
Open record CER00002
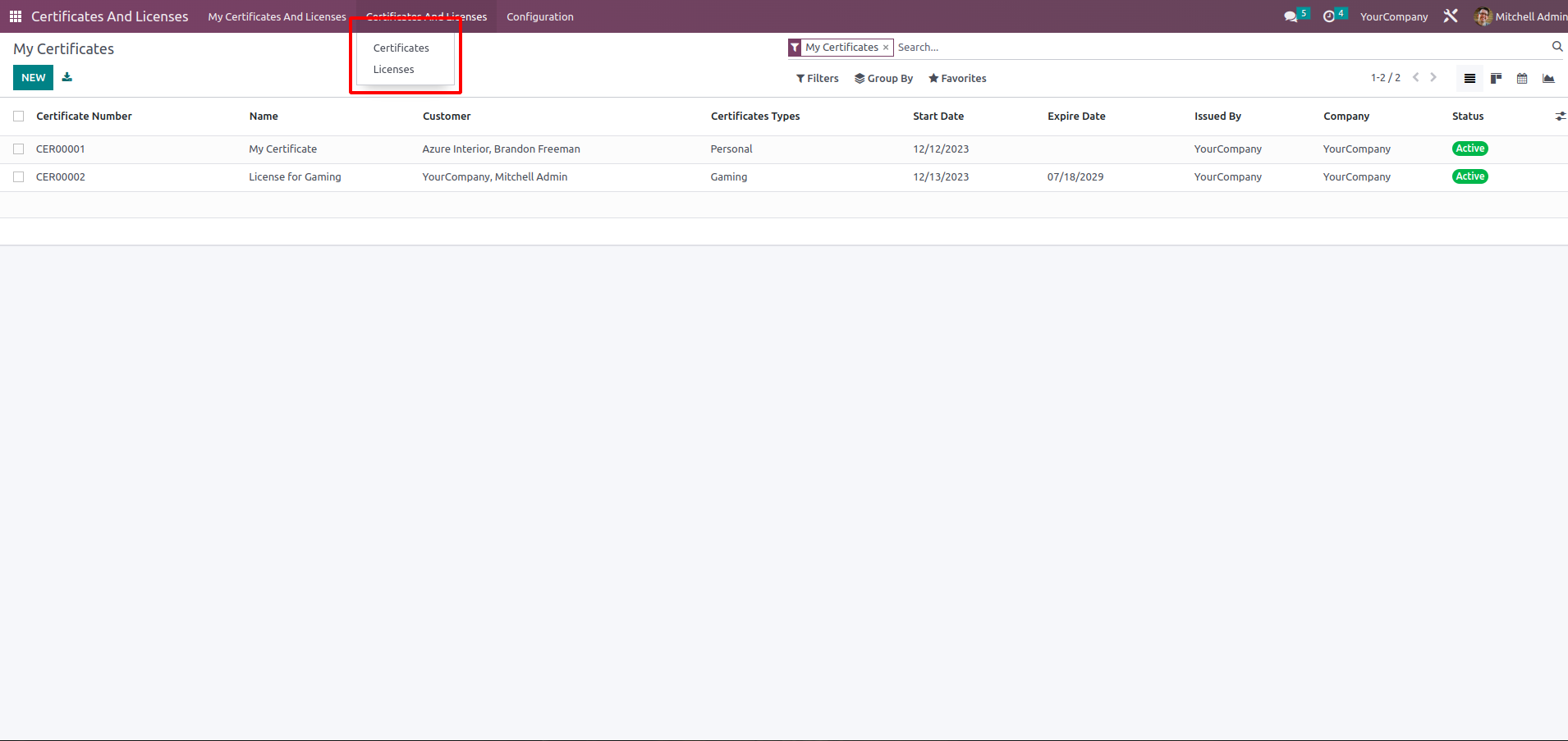pyautogui.click(x=61, y=177)
